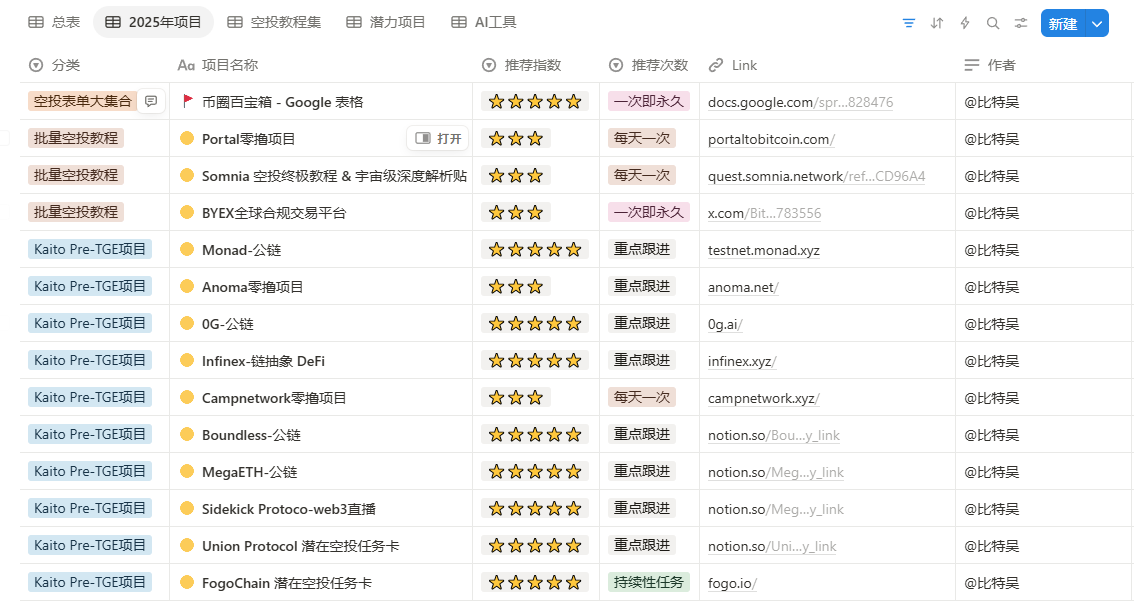This screenshot has height=603, width=1134.
Task: Open the anoma.net link
Action: tap(743, 287)
